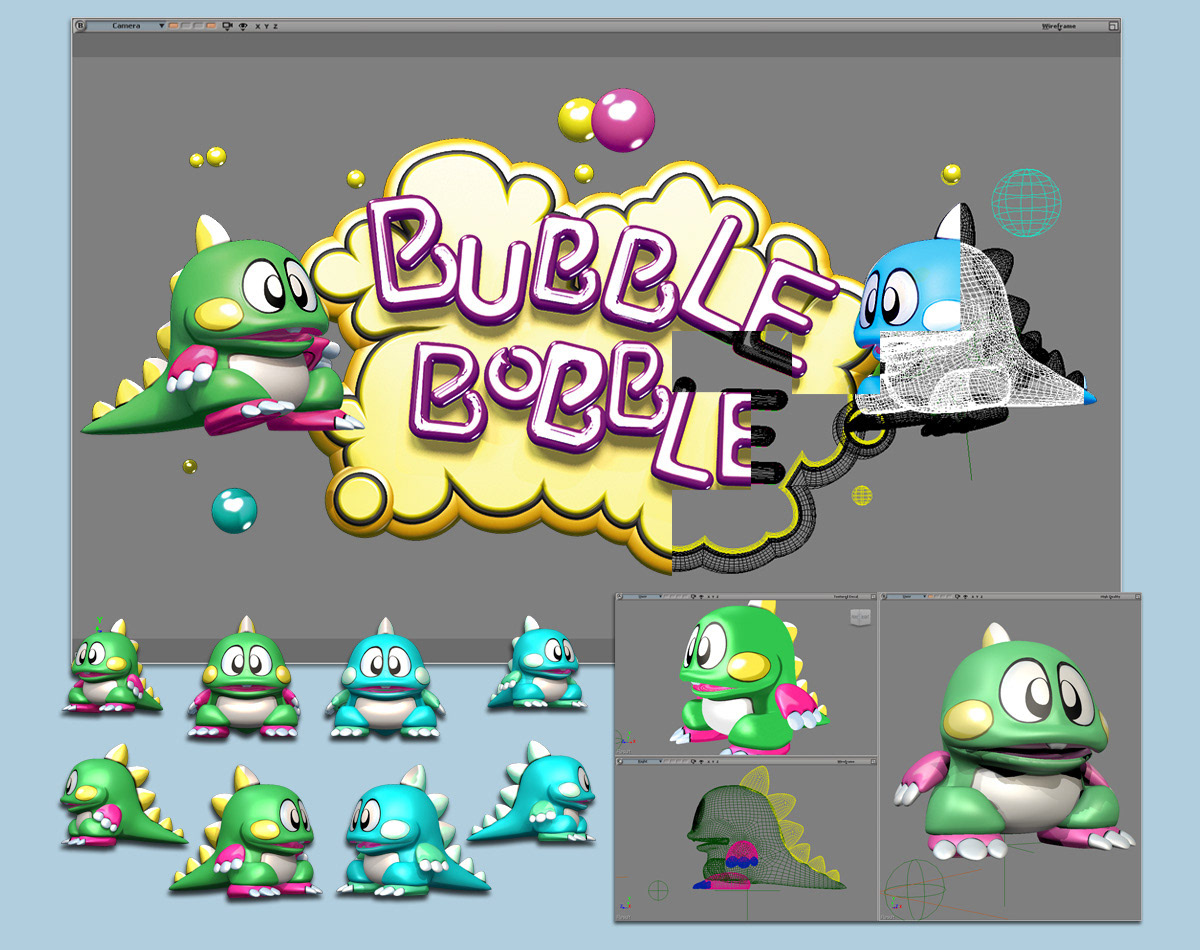This screenshot has width=1200, height=950.
Task: Click the resize icon of the Right viewport
Action: click(x=873, y=761)
